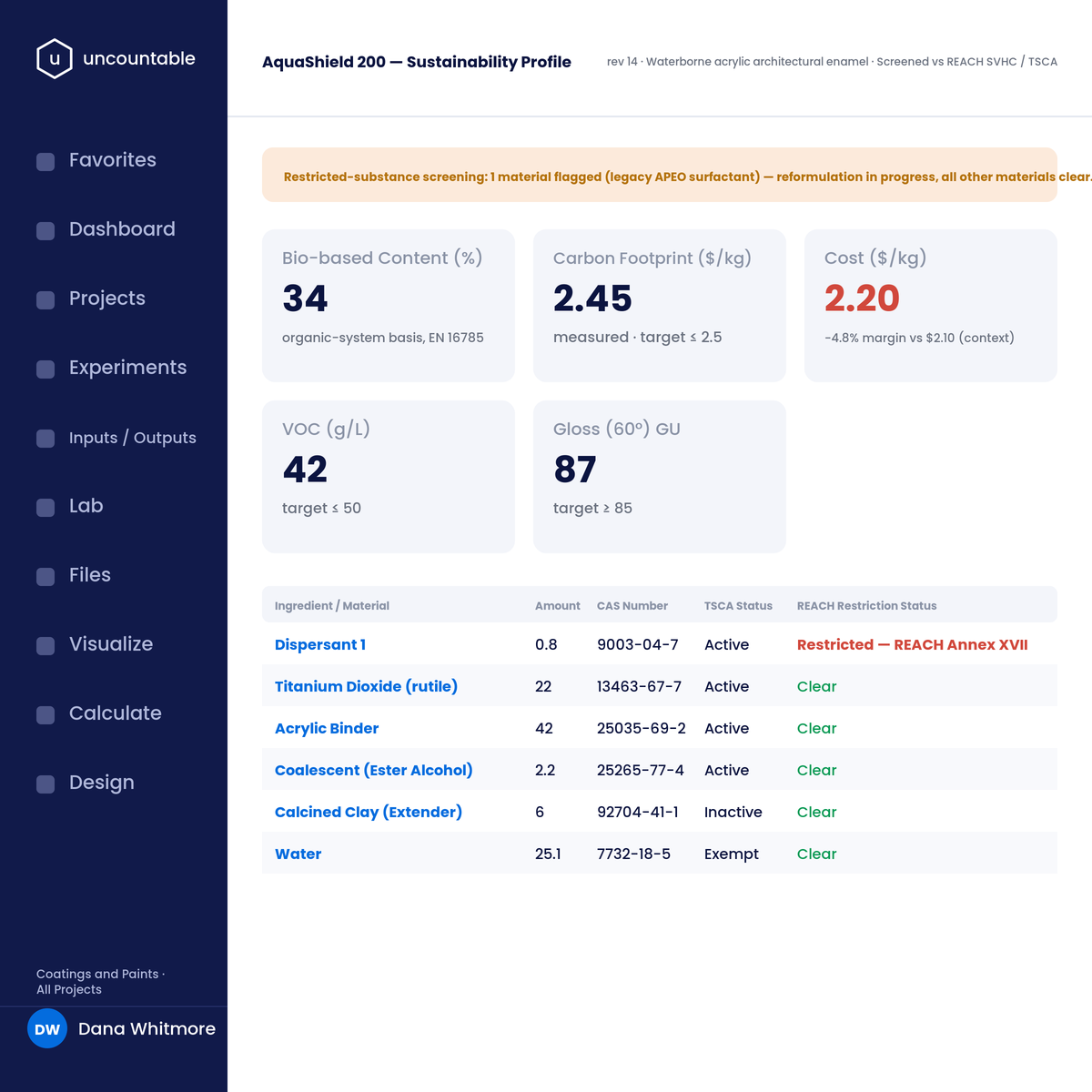Select the Cost ($/kg) card
The width and height of the screenshot is (1092, 1092).
[x=931, y=306]
